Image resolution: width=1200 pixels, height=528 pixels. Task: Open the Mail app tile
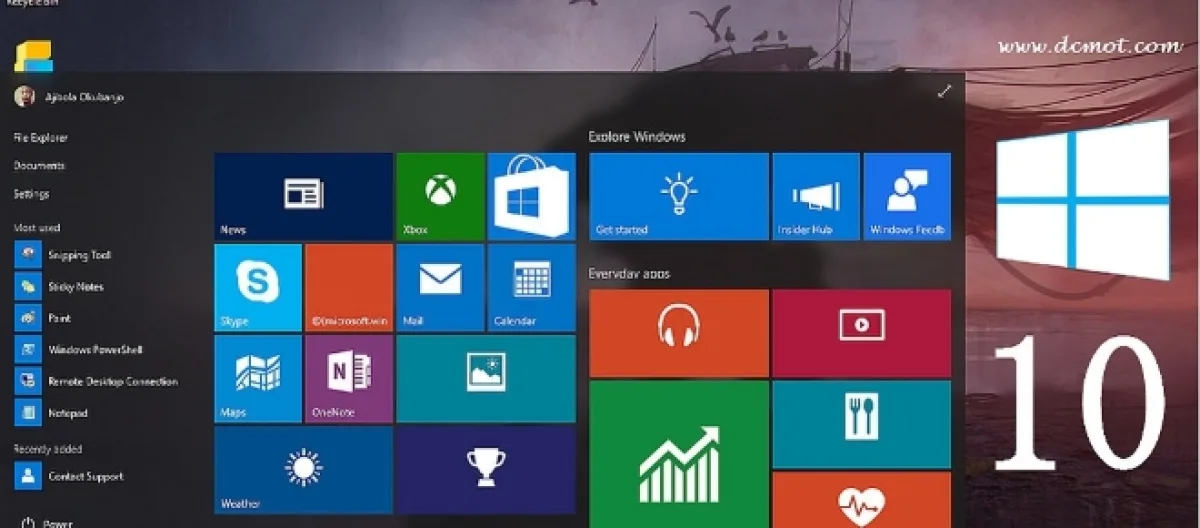(440, 287)
